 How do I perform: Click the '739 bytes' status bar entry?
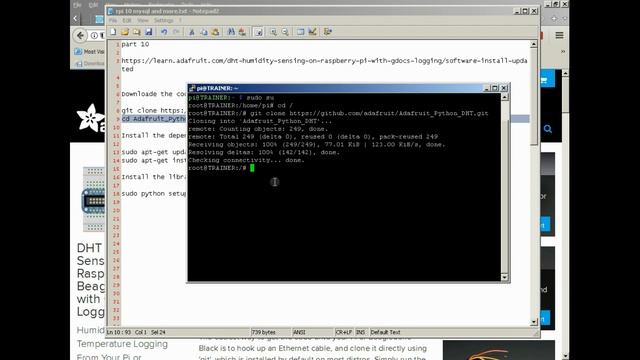(x=263, y=332)
